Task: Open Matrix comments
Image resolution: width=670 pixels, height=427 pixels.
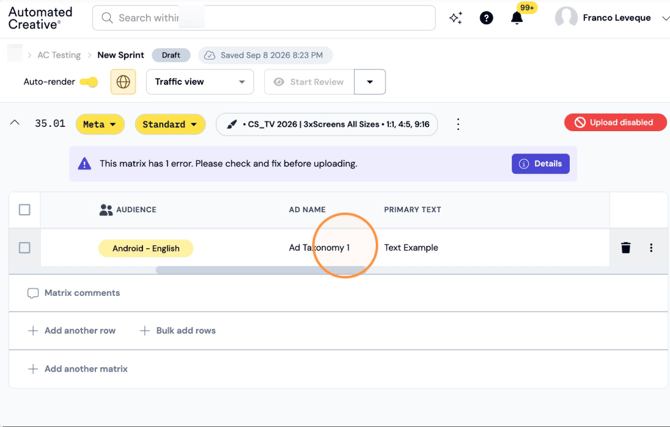Action: click(x=73, y=293)
